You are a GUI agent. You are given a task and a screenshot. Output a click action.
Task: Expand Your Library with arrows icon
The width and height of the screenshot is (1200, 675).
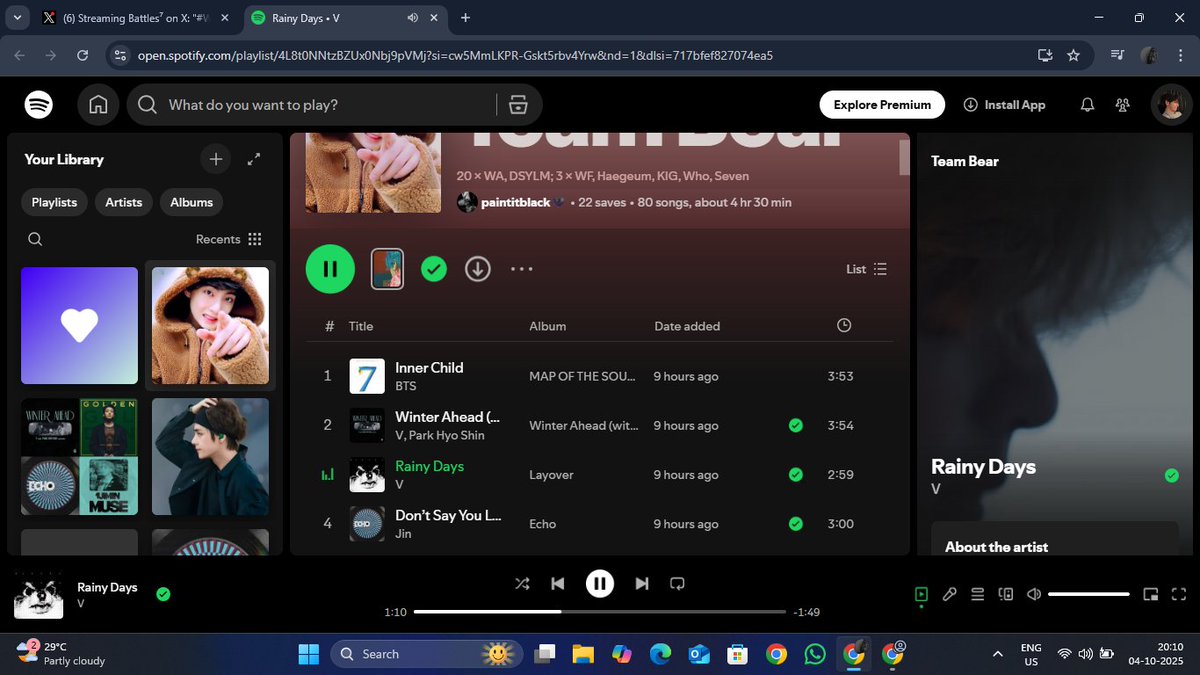[x=254, y=158]
